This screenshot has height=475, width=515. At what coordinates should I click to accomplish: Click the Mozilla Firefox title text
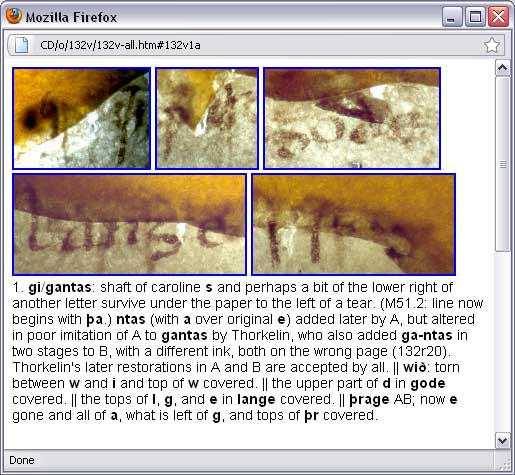(72, 17)
